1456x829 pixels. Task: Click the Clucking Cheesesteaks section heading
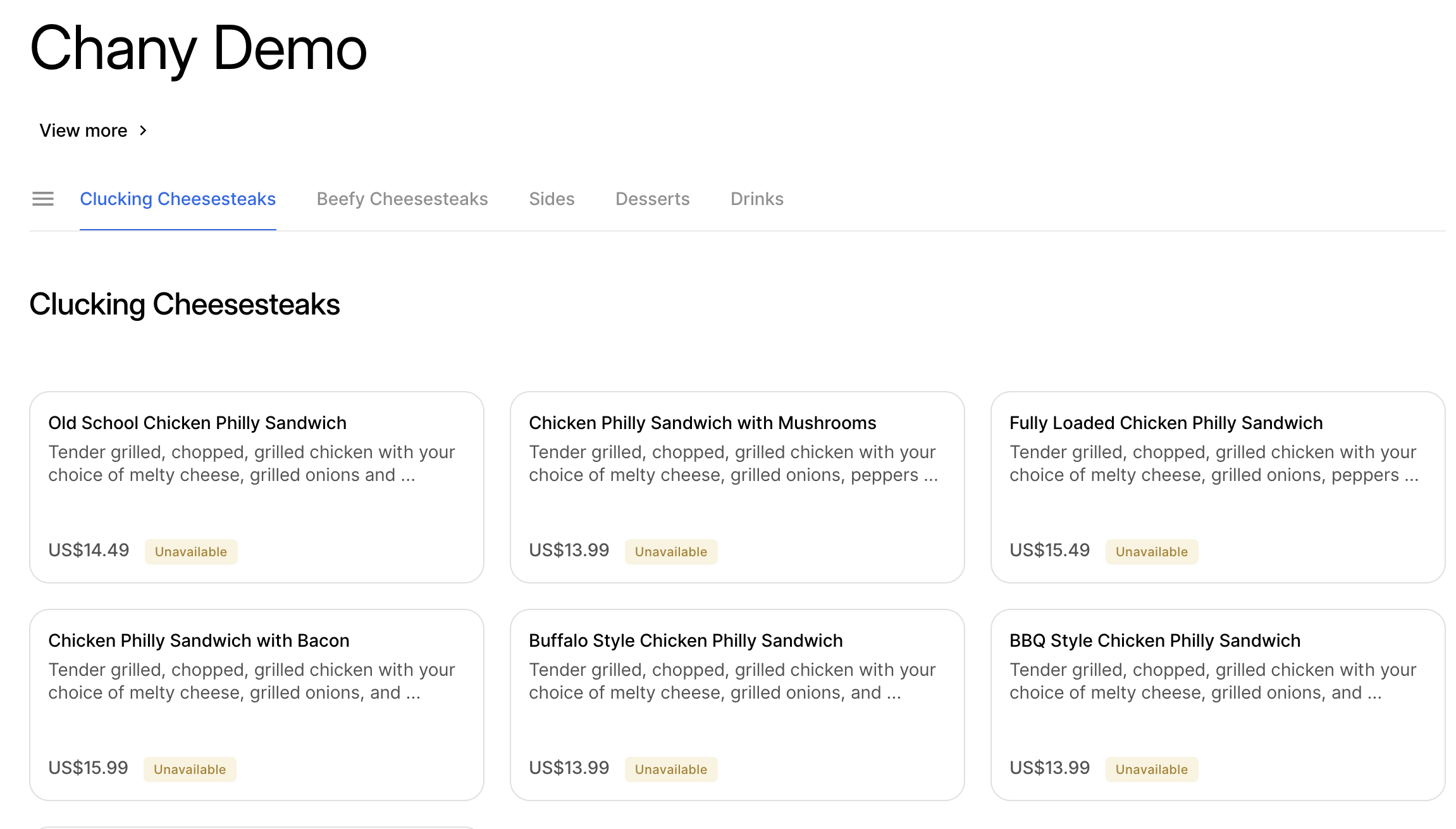(x=185, y=304)
